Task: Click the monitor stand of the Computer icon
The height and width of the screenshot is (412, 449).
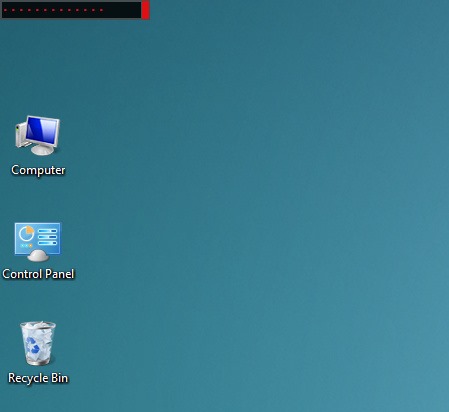Action: 42,149
